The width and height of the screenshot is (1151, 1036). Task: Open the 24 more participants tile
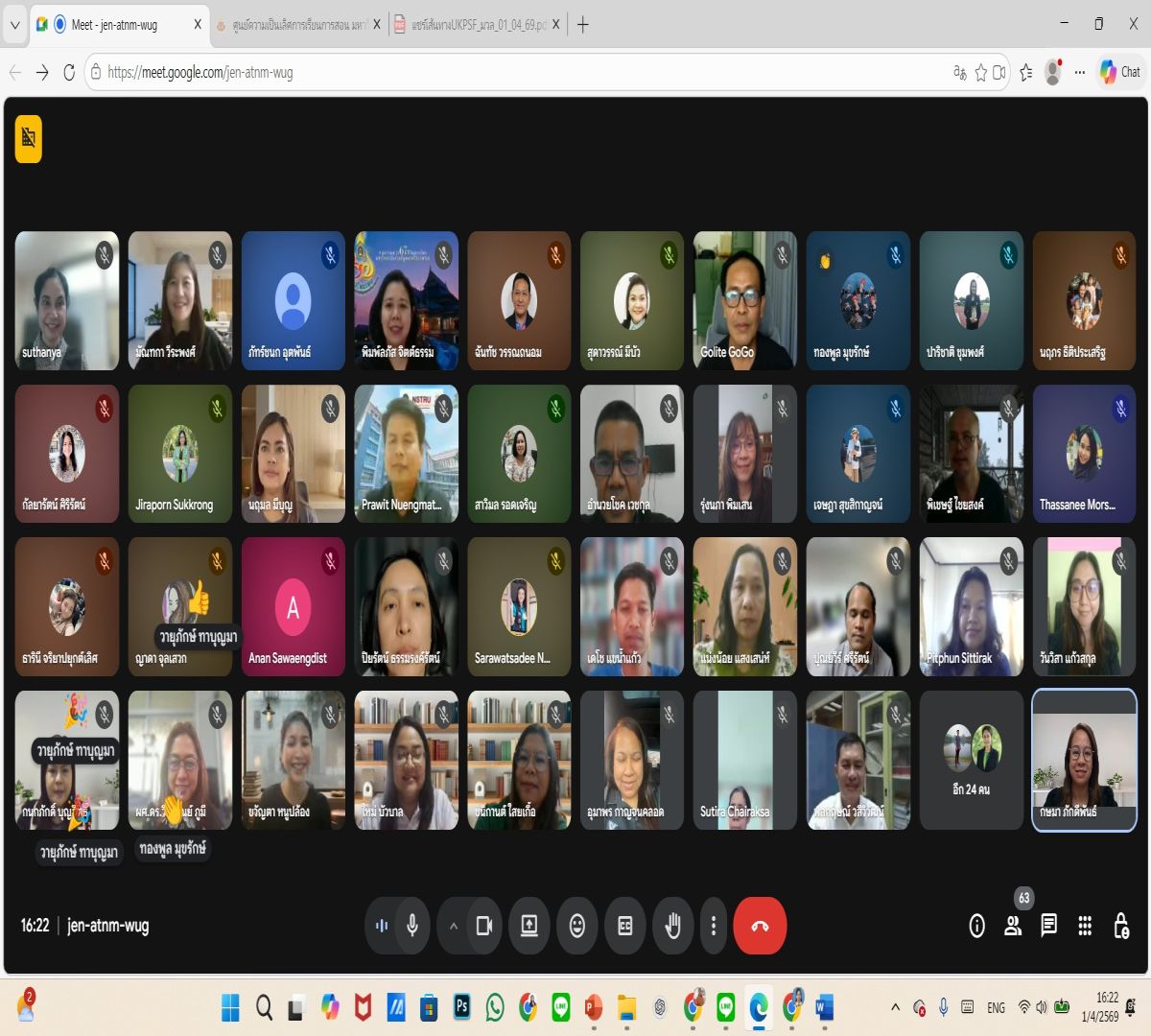click(972, 760)
